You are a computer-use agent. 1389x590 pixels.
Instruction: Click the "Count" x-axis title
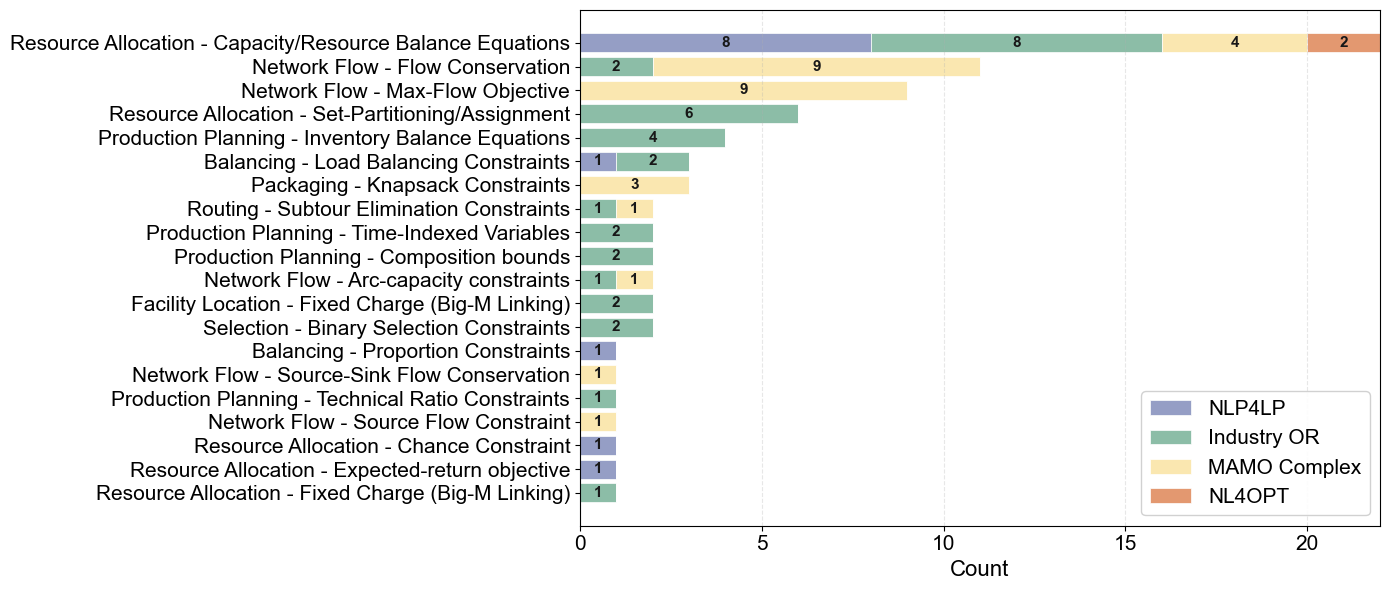tap(979, 569)
